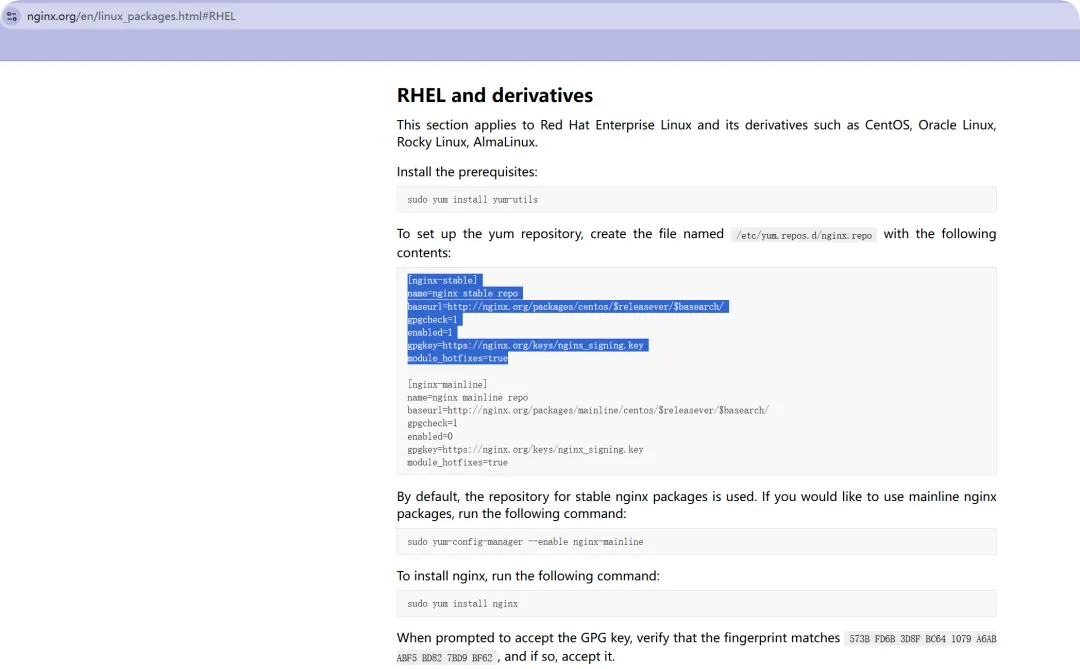1080x669 pixels.
Task: Click the 'sudo yum-config-manager --enable nginx-mainline' command
Action: coord(526,542)
